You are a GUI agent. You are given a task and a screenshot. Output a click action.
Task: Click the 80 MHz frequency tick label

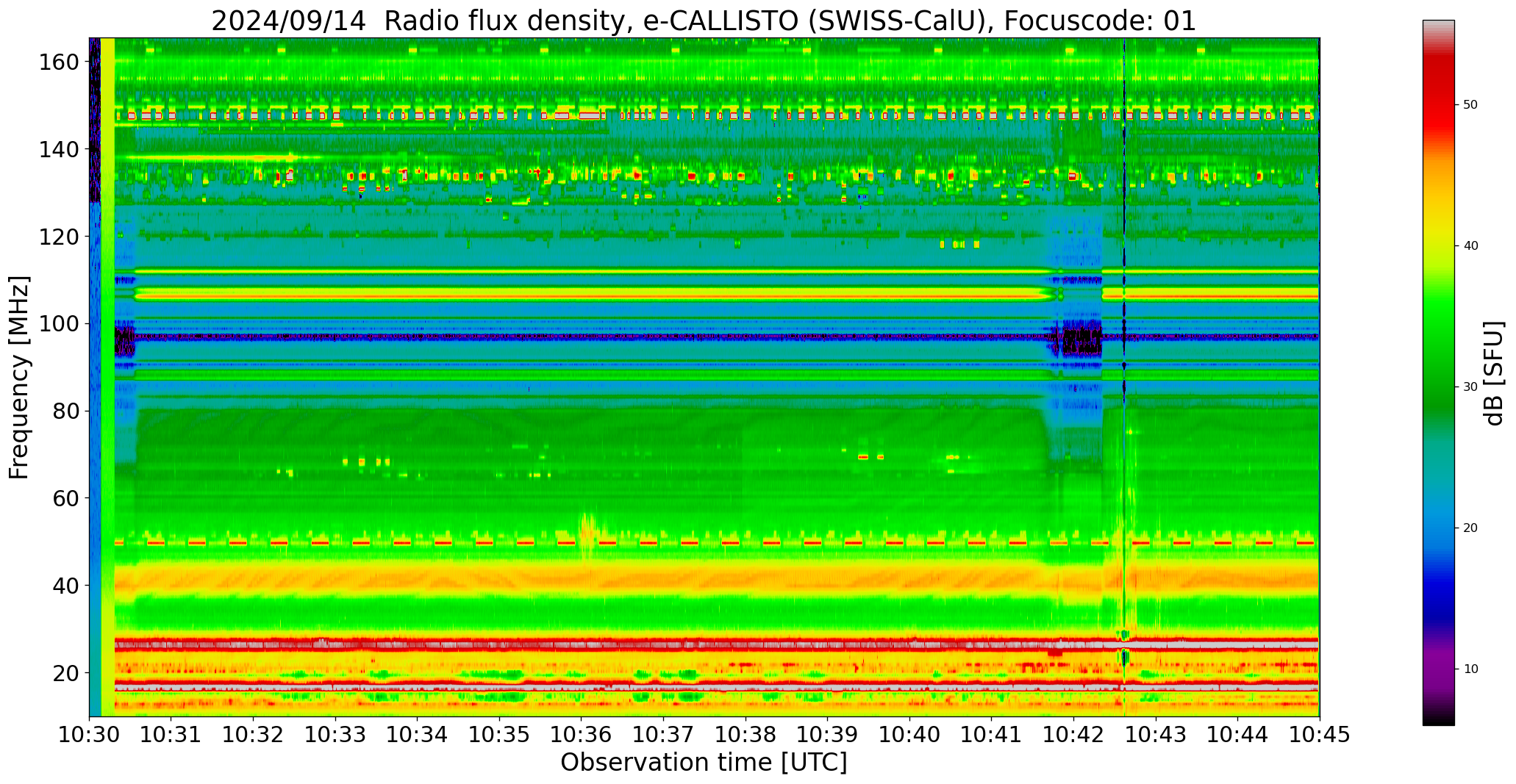[x=67, y=411]
